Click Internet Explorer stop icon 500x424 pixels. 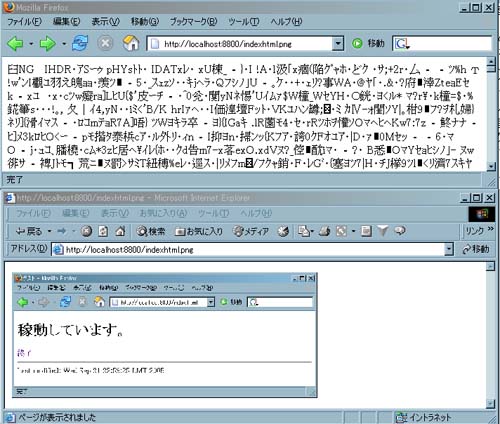(x=87, y=231)
